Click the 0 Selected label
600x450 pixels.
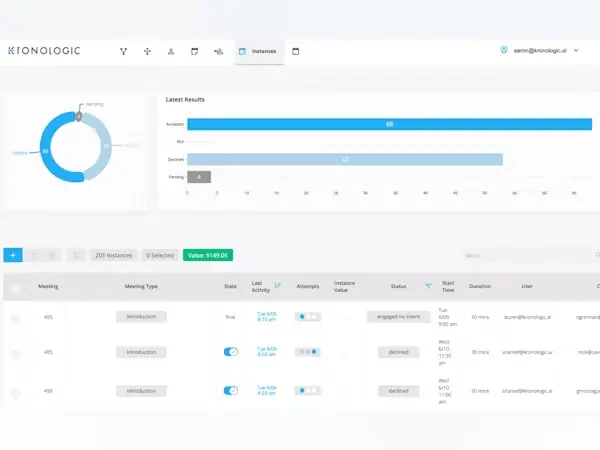[160, 255]
